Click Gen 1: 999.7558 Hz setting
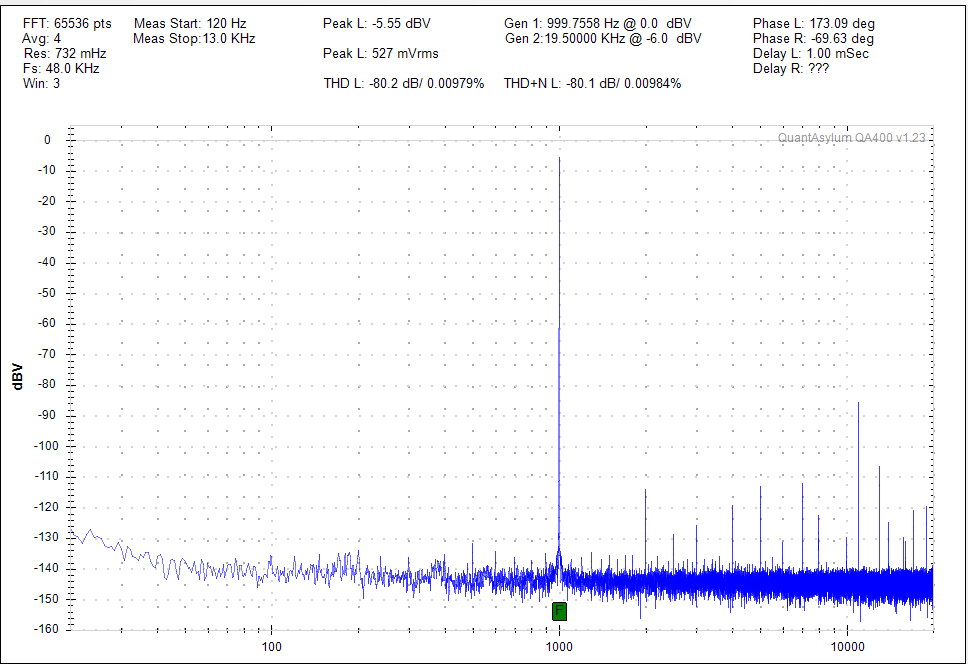This screenshot has width=968, height=664. click(x=598, y=23)
